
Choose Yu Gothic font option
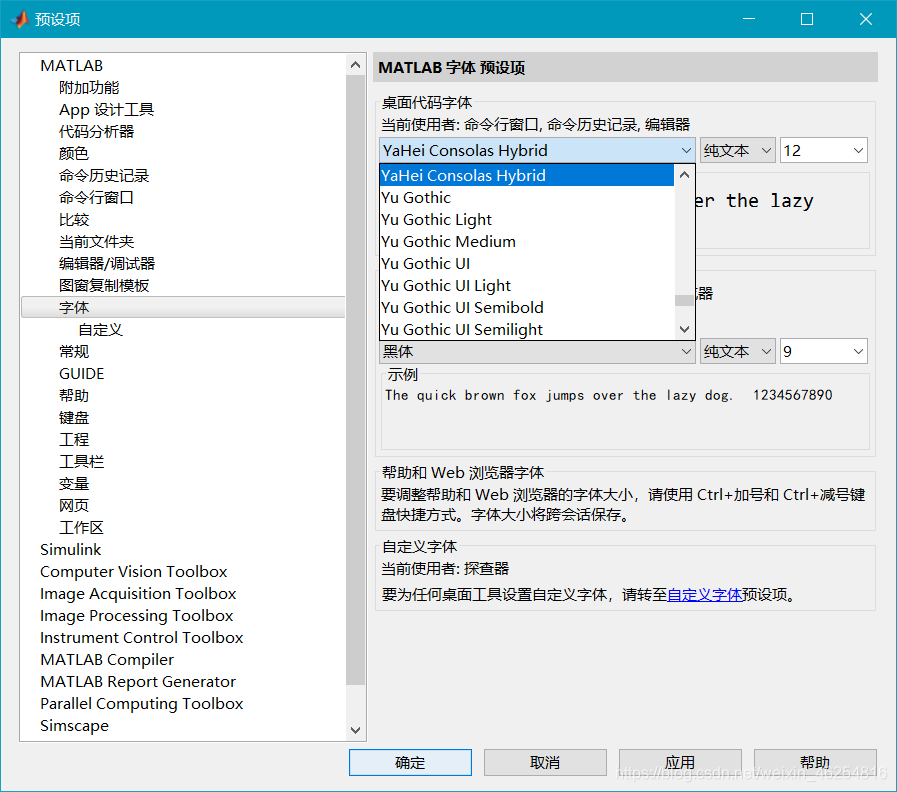[x=527, y=197]
